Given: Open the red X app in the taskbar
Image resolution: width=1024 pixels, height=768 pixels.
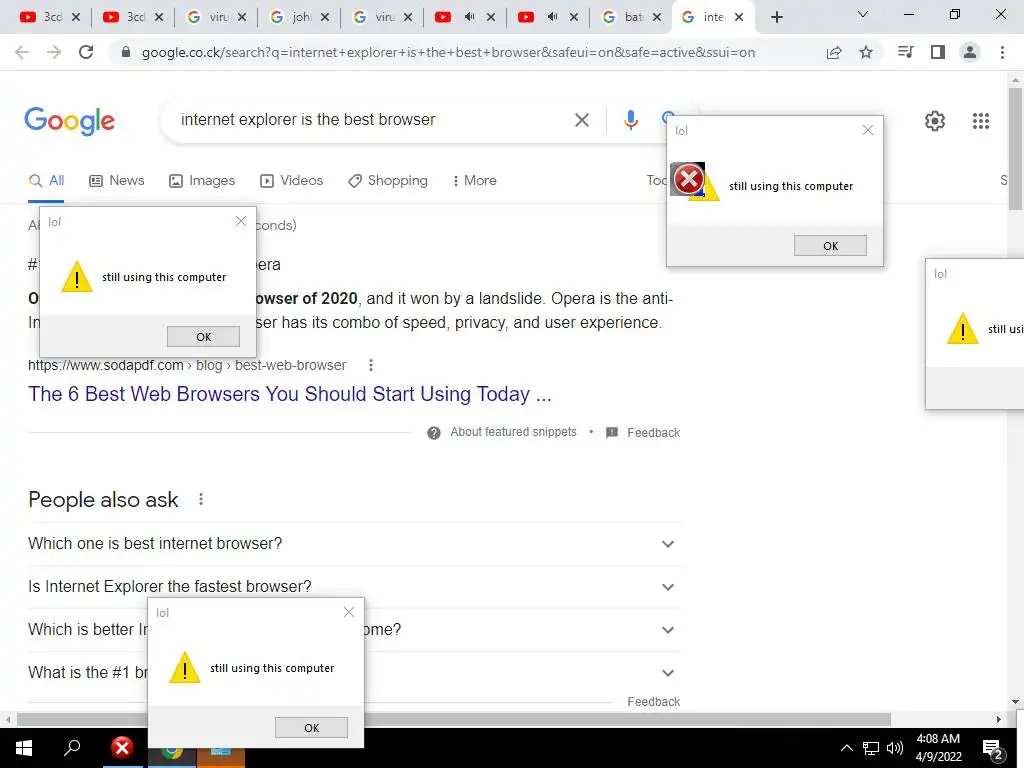Looking at the screenshot, I should (x=122, y=747).
